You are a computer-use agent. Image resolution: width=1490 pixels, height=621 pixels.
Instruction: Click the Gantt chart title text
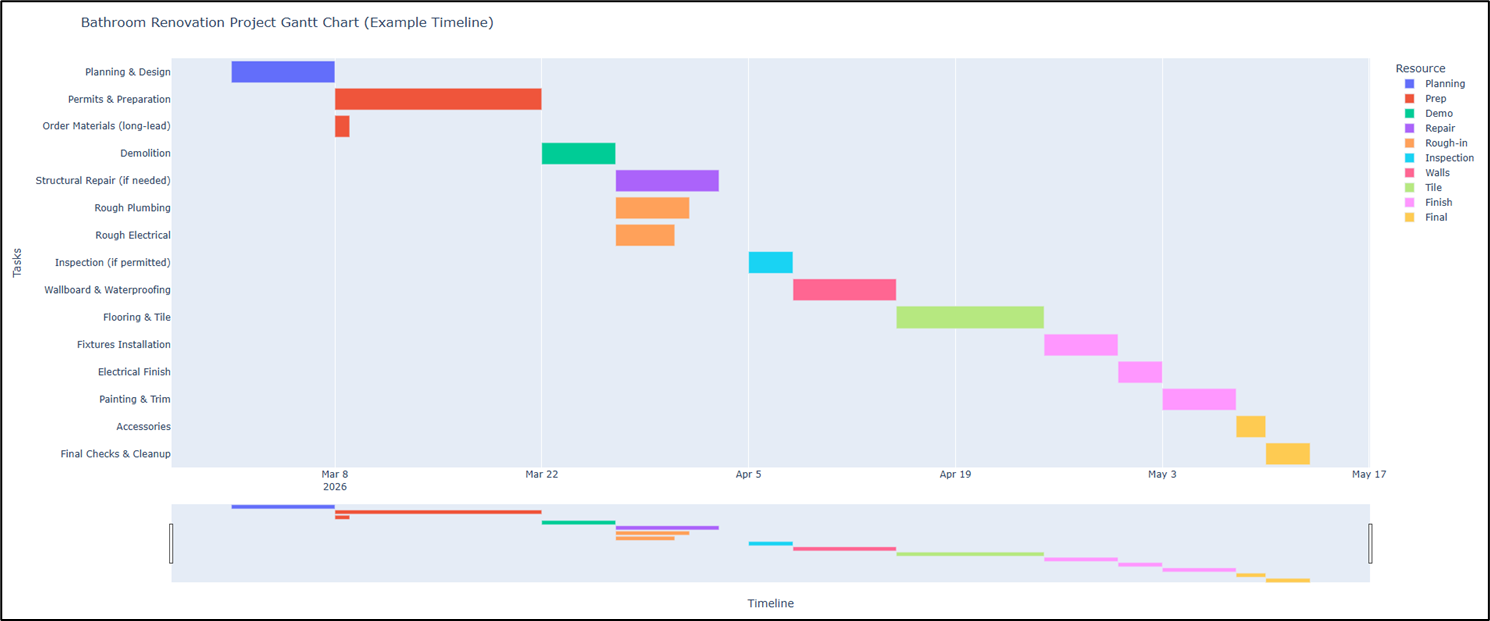click(x=287, y=22)
